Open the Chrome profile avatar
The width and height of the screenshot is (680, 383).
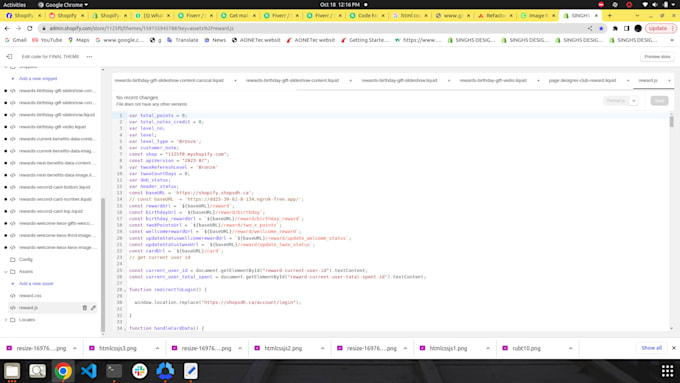point(638,28)
